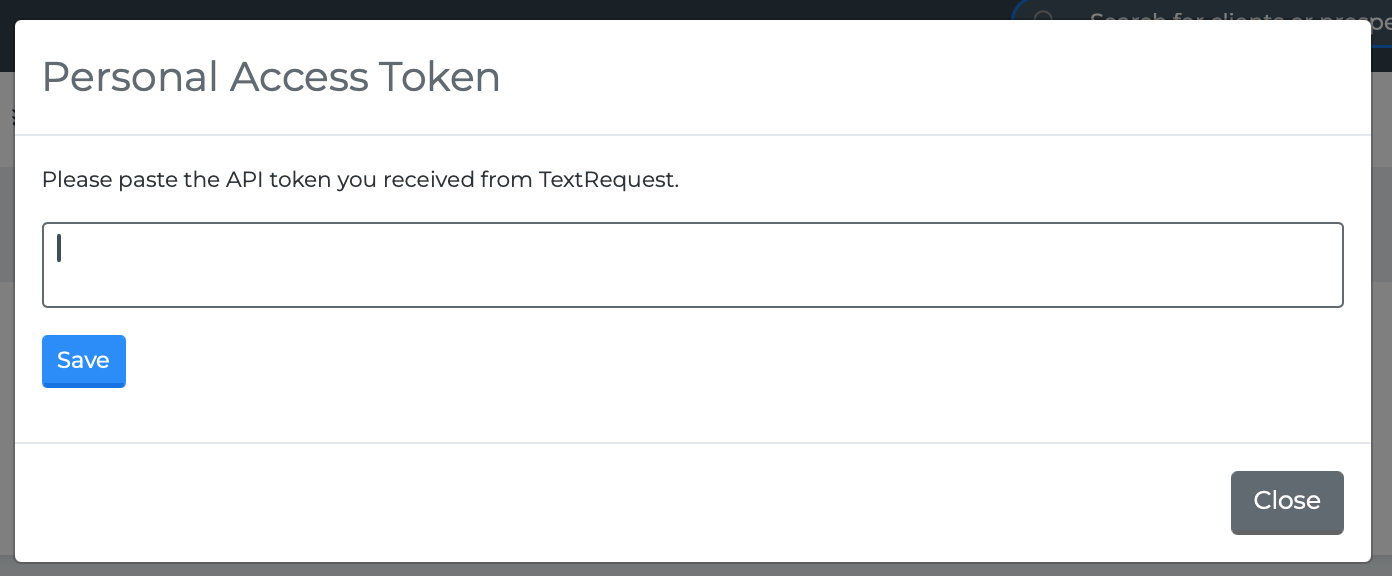
Task: Click Close in the dialog footer
Action: (x=1286, y=502)
